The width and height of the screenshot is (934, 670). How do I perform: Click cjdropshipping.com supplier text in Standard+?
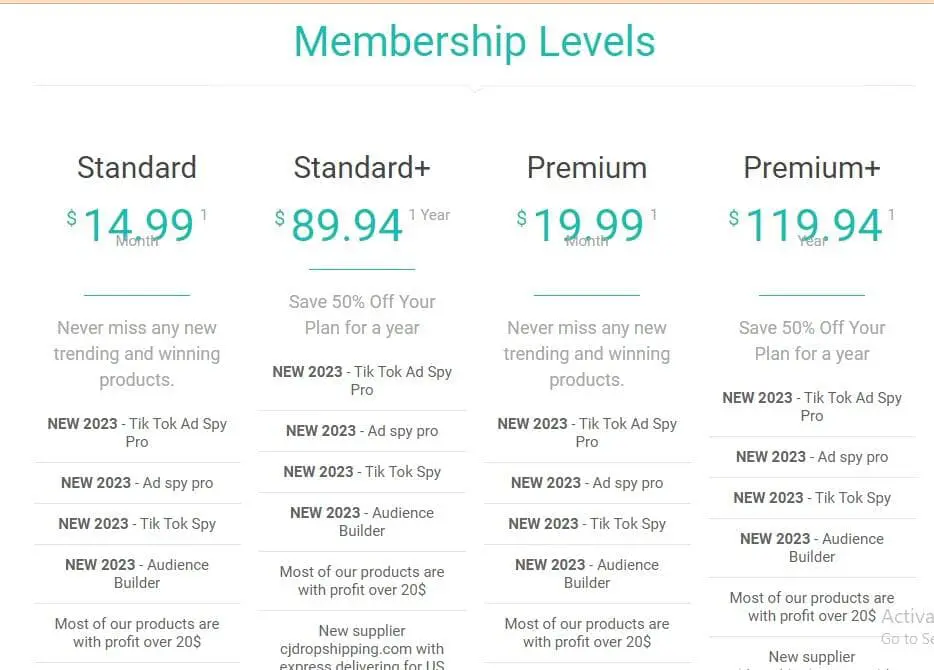(362, 648)
